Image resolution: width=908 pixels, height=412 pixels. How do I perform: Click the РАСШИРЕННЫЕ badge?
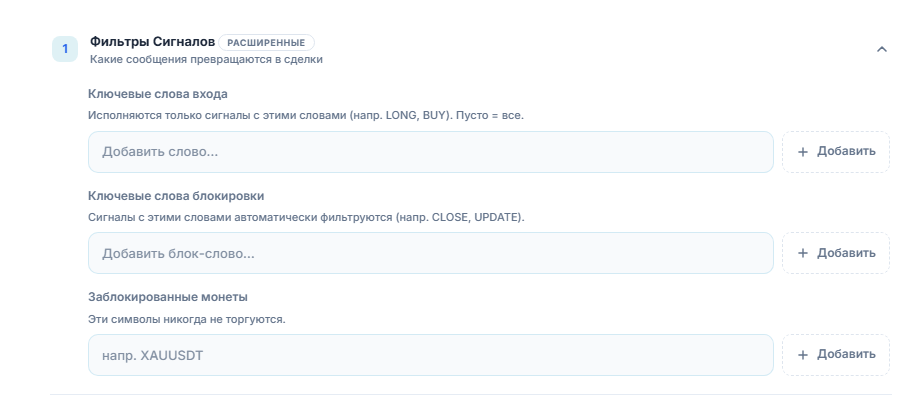coord(266,42)
